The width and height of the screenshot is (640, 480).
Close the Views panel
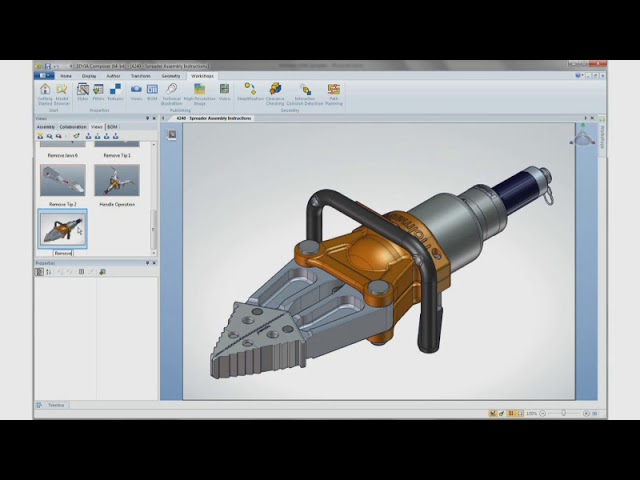point(154,118)
